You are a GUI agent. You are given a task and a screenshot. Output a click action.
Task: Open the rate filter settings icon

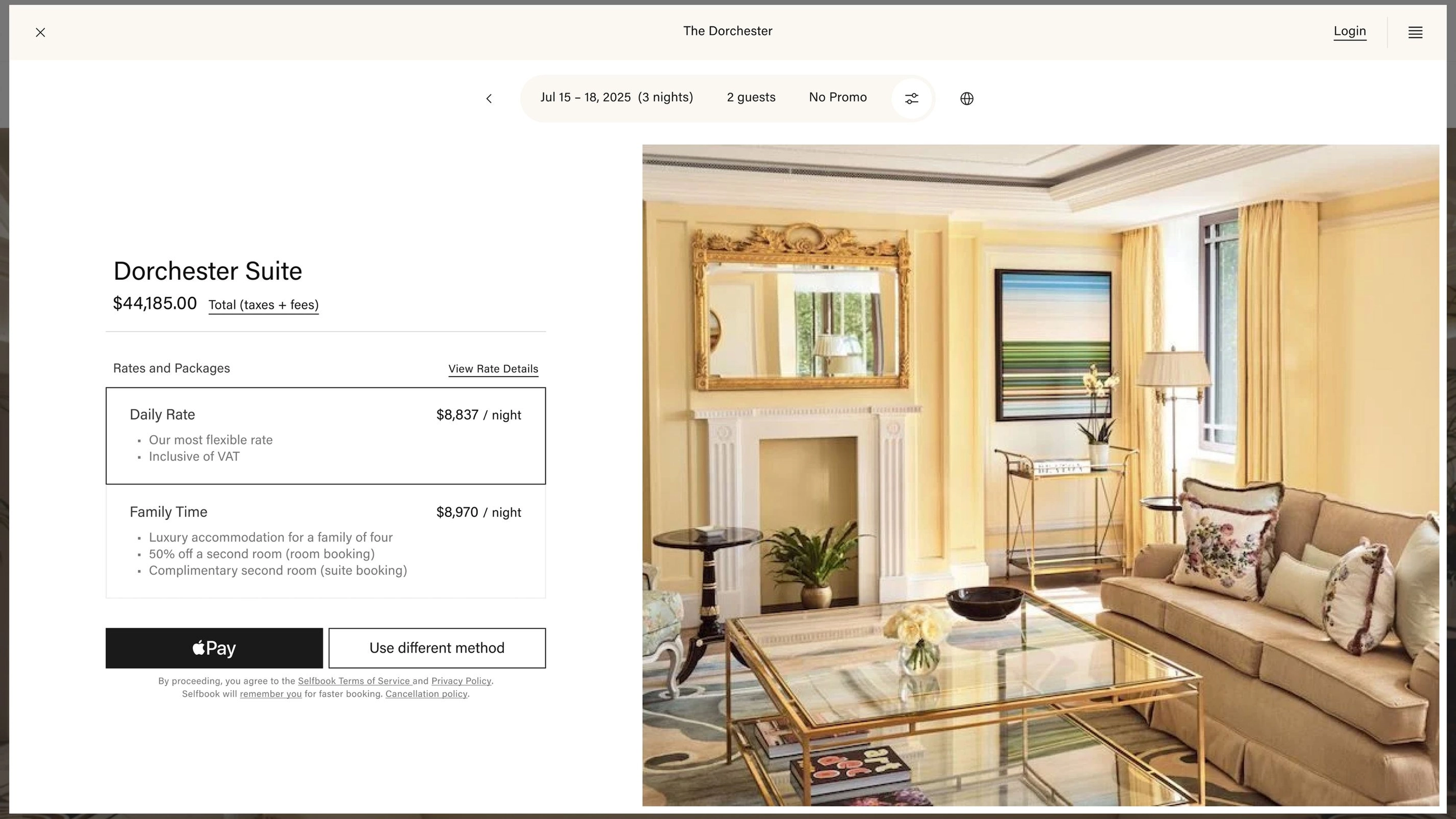(912, 98)
